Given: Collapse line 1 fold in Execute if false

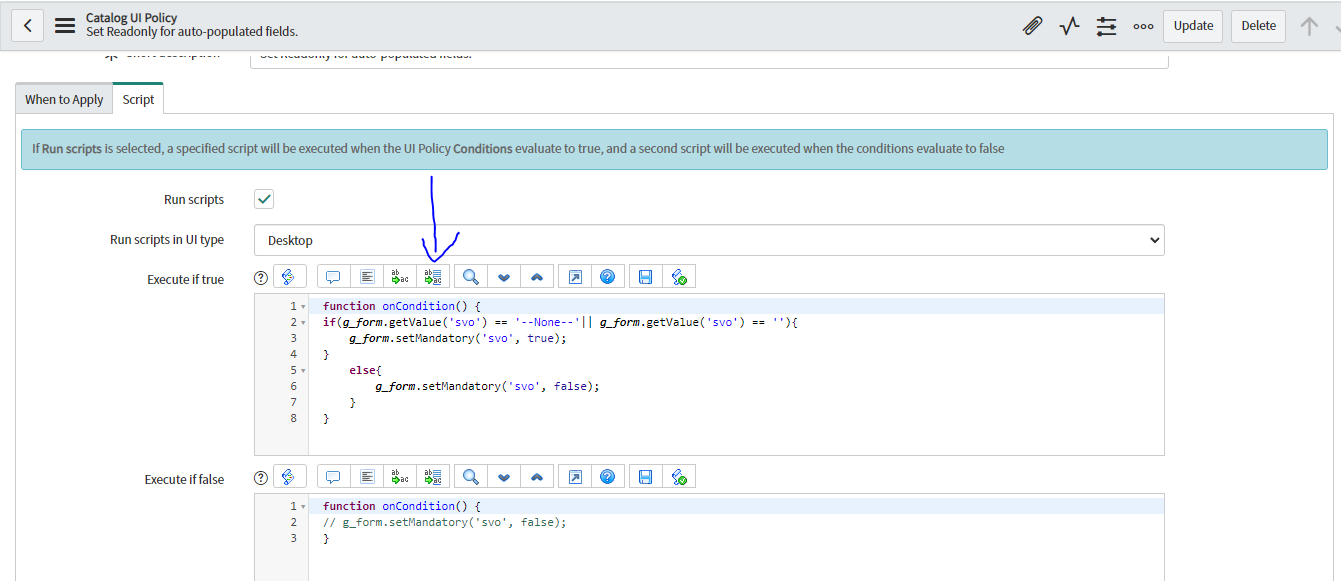Looking at the screenshot, I should [x=303, y=506].
